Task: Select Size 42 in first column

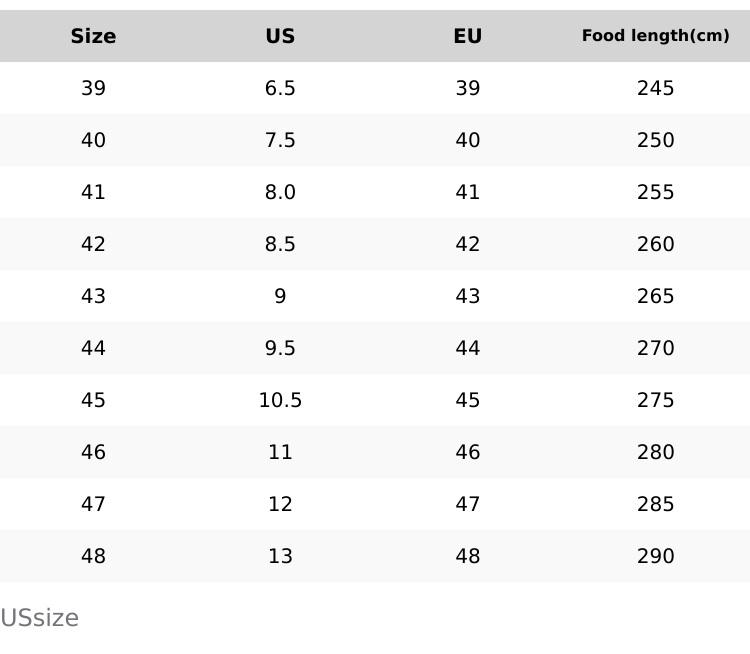Action: (93, 244)
